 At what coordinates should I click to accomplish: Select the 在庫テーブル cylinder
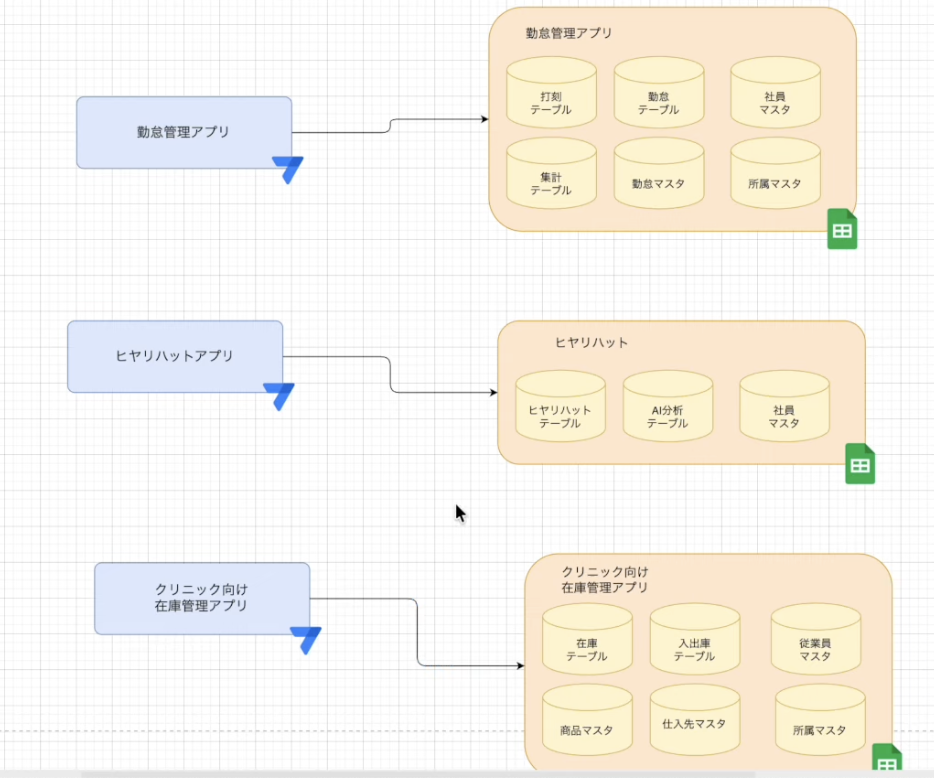coord(587,644)
